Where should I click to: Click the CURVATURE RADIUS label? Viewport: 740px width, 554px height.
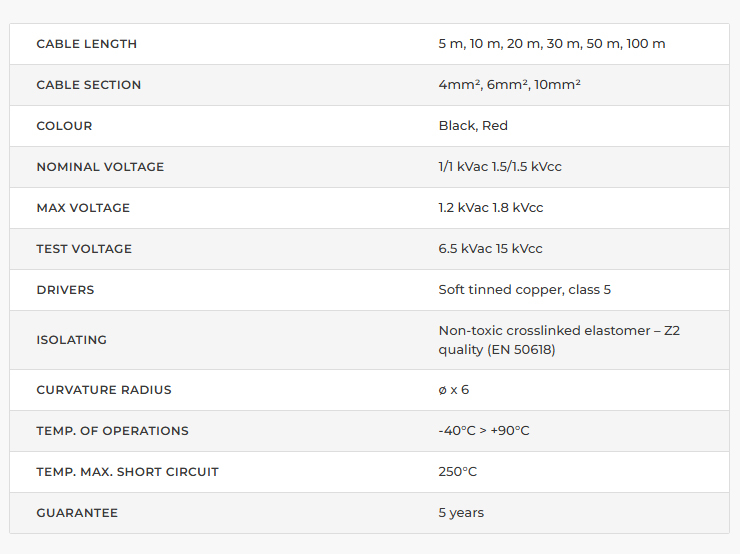tap(104, 390)
